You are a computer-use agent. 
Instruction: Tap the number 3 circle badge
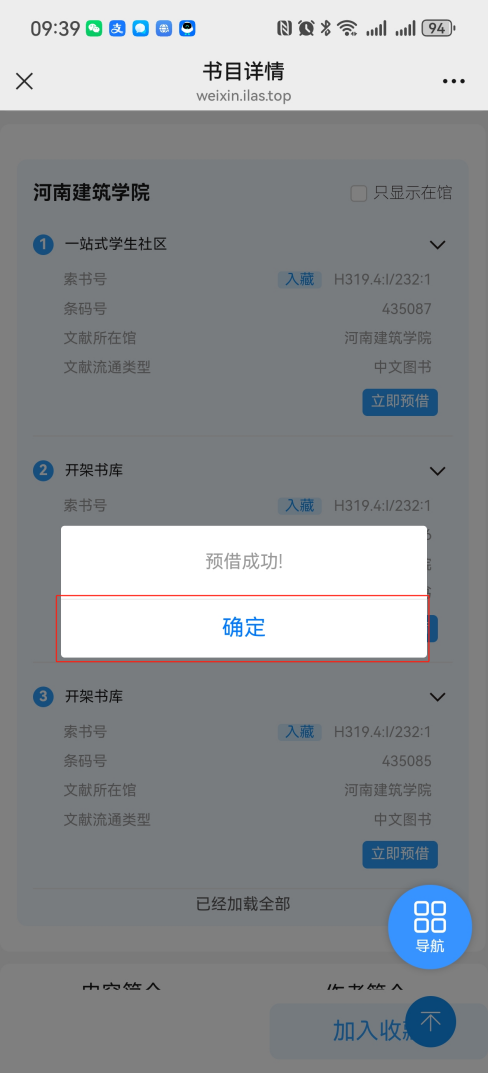point(43,697)
